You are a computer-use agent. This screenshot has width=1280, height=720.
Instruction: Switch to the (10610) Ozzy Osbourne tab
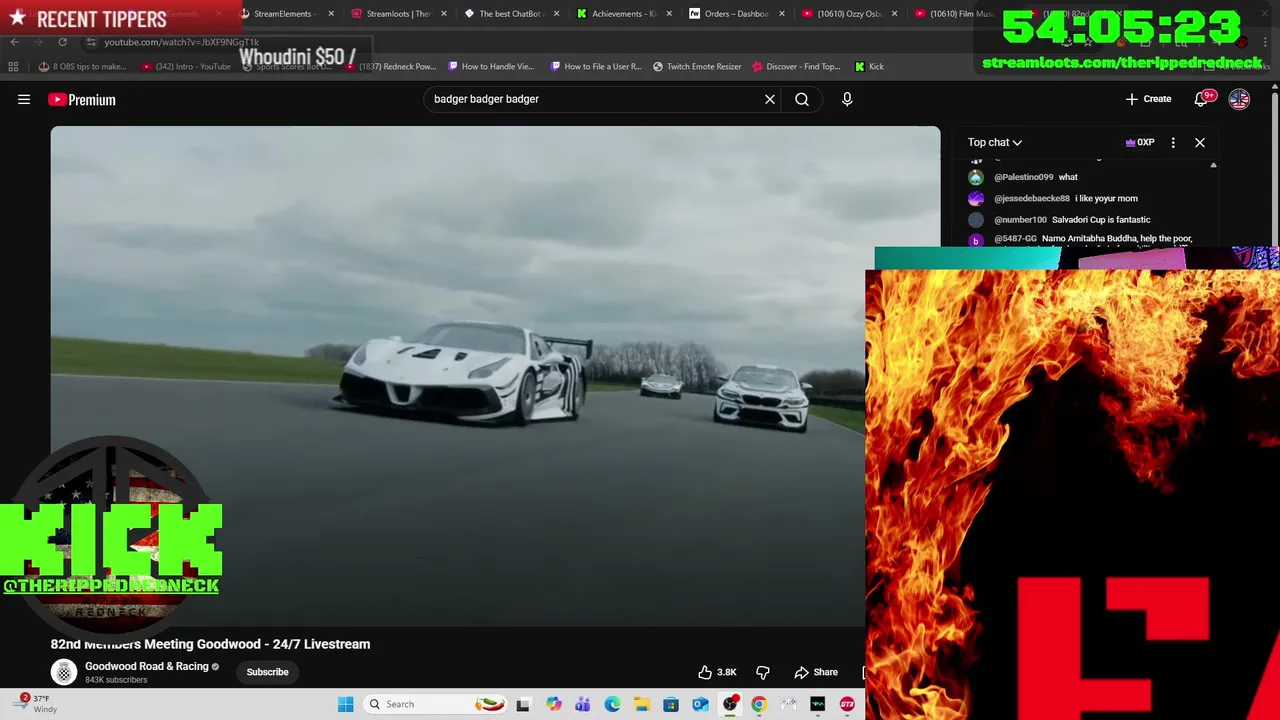(849, 14)
